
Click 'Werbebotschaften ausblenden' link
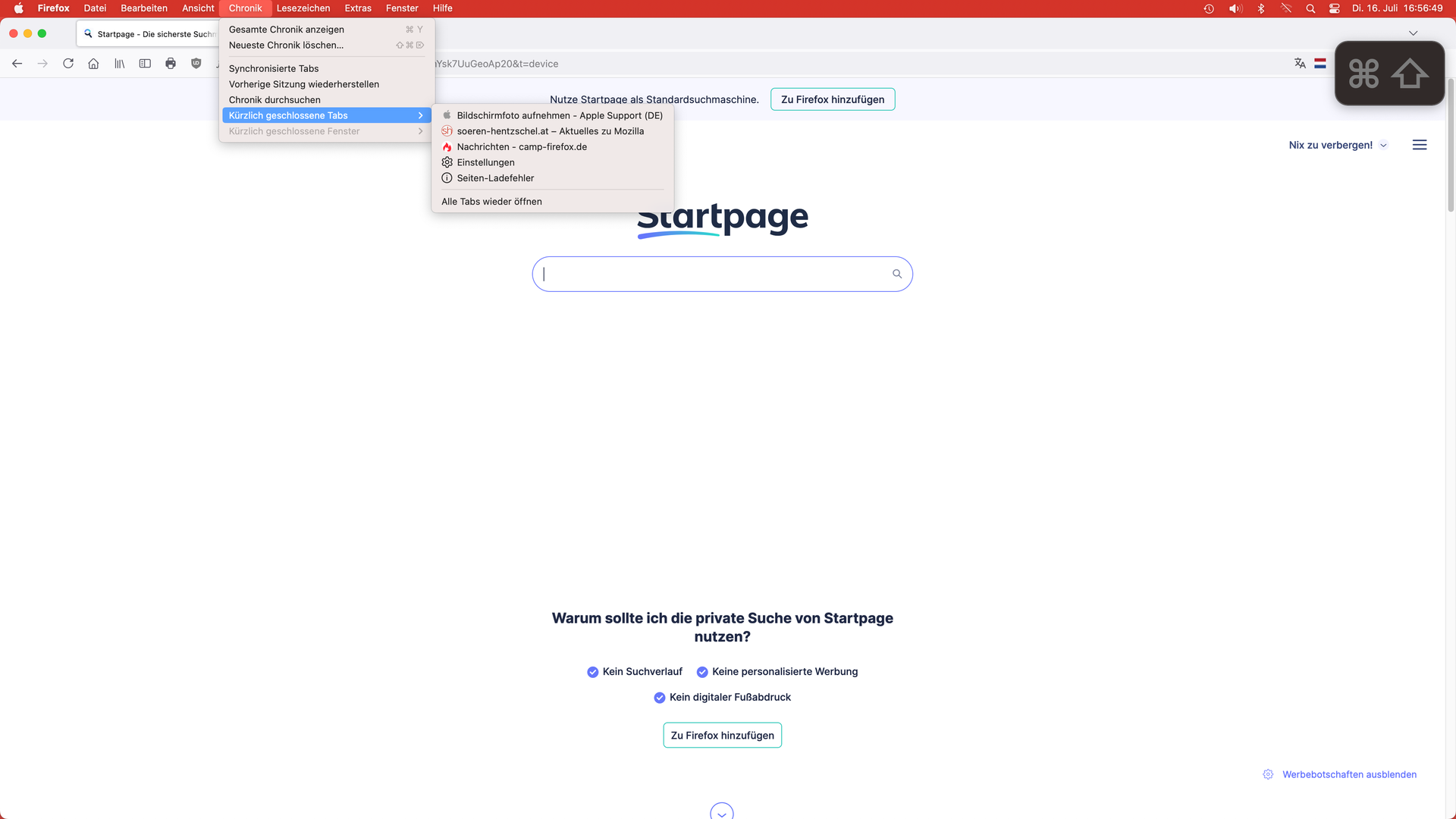coord(1349,774)
